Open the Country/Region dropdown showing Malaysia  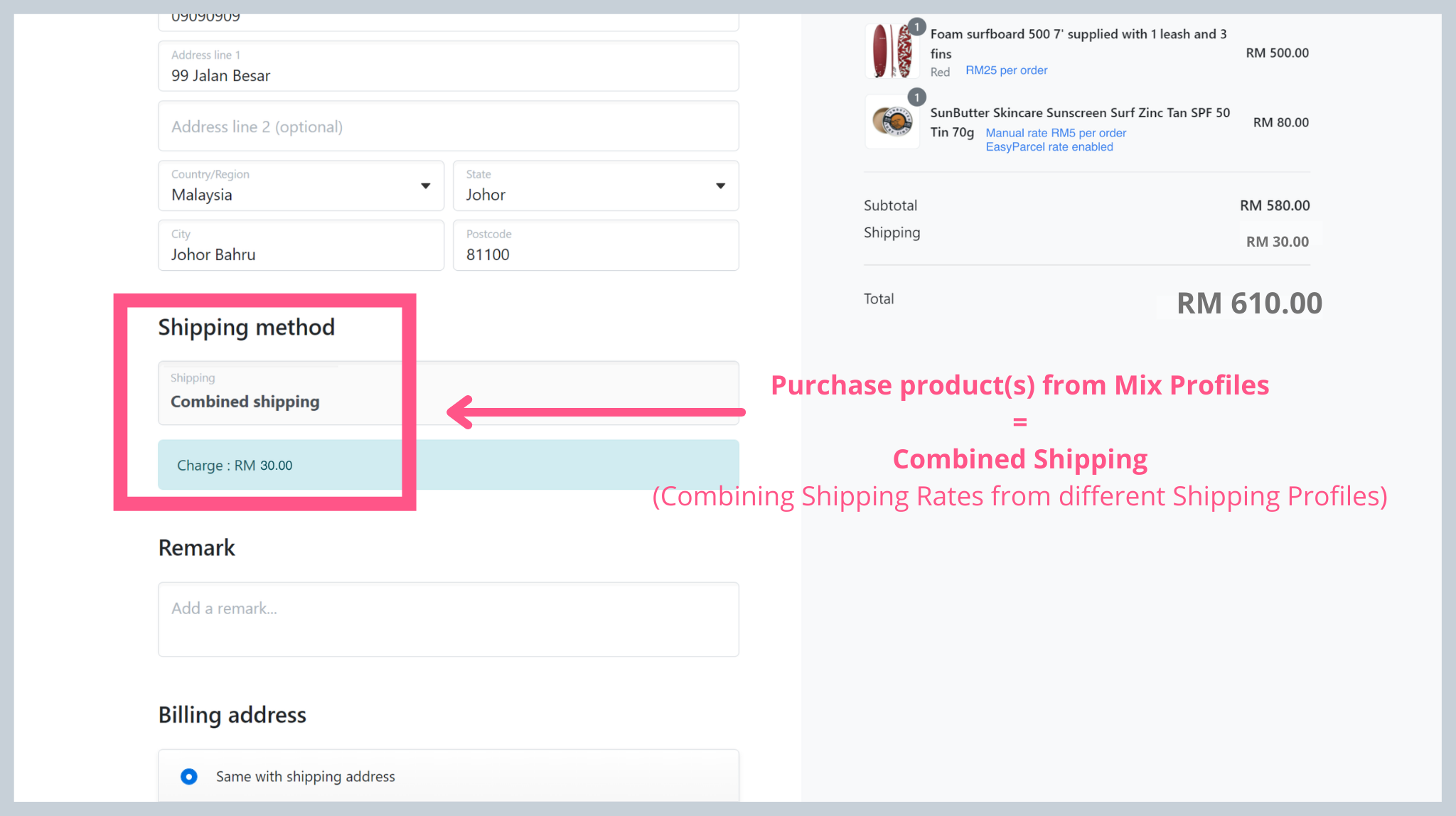(x=301, y=186)
